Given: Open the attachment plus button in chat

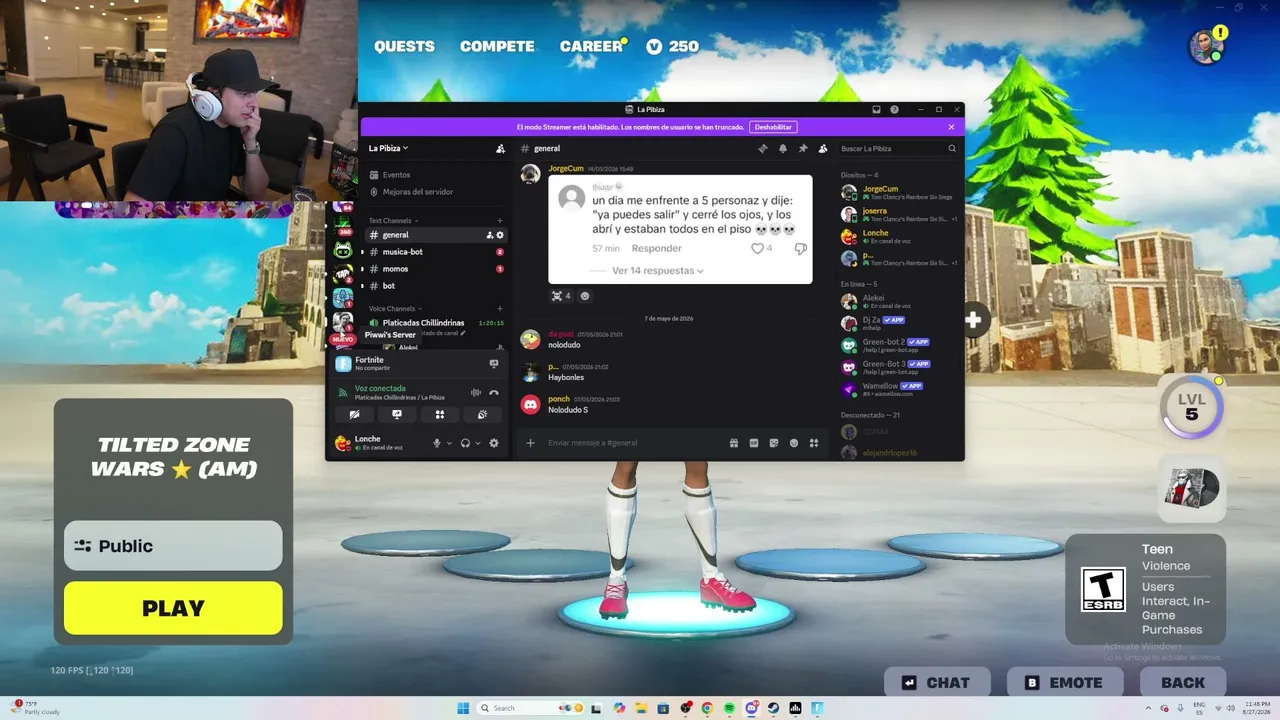Looking at the screenshot, I should 531,443.
